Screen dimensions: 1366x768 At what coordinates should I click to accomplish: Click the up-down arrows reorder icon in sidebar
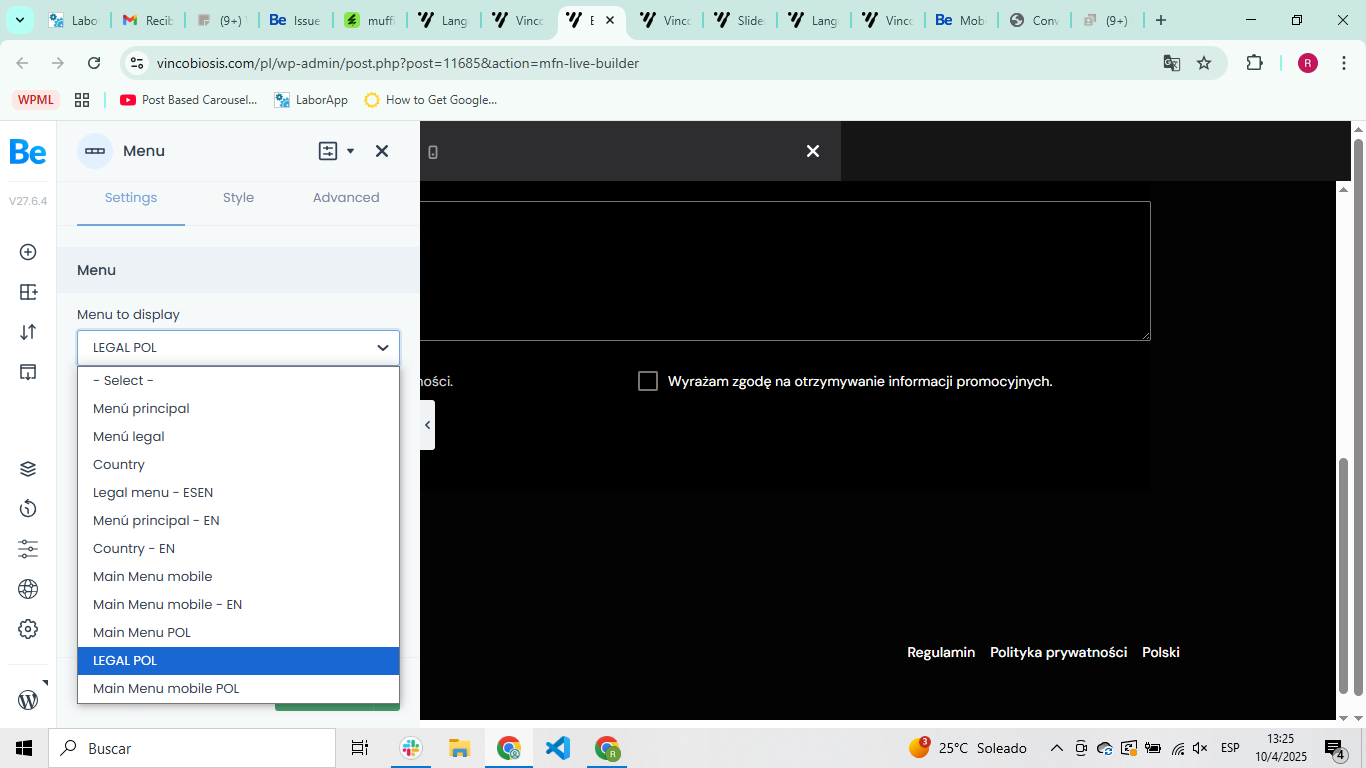(x=28, y=332)
